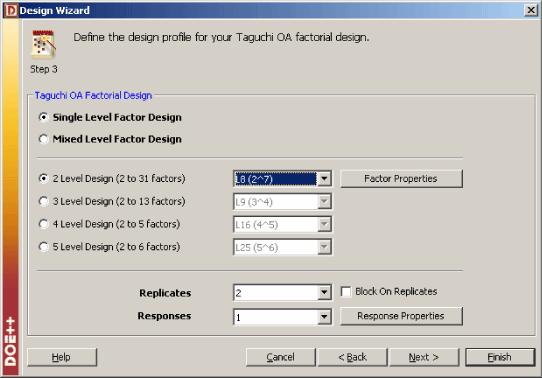This screenshot has width=542, height=378.
Task: Proceed with the Next button
Action: [424, 357]
